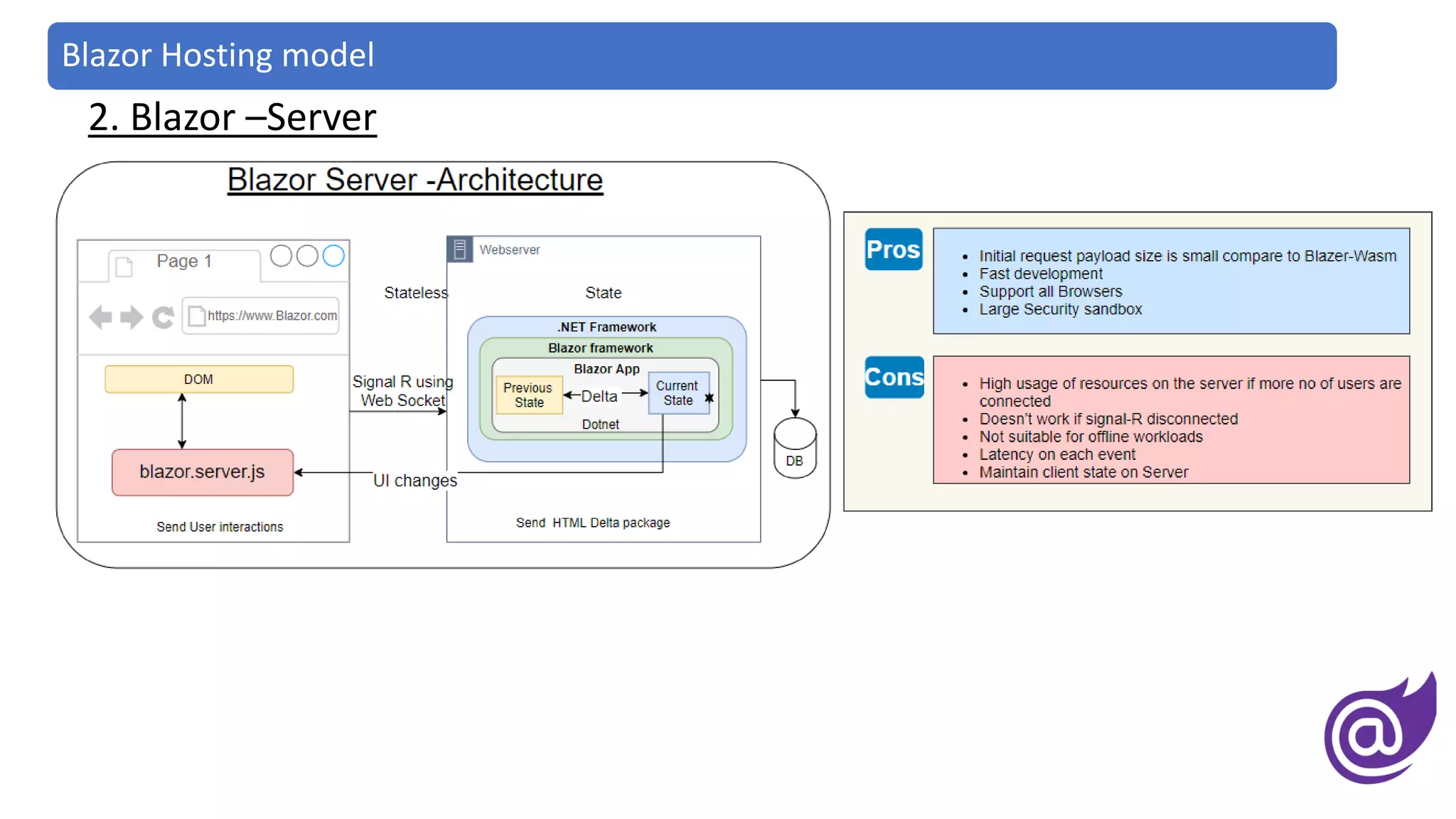Click the DB cylinder icon

coord(795,448)
